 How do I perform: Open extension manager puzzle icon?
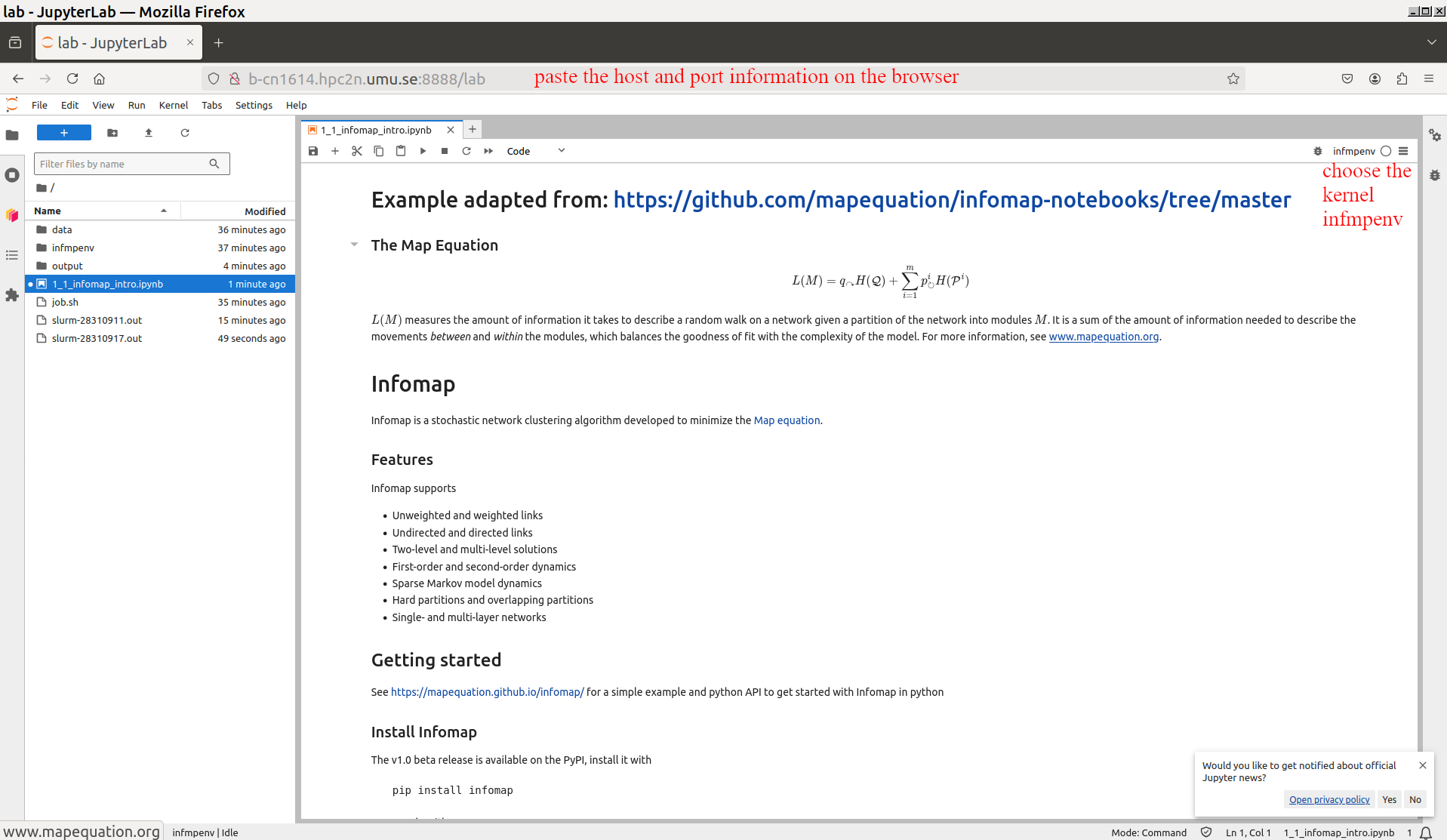tap(12, 295)
